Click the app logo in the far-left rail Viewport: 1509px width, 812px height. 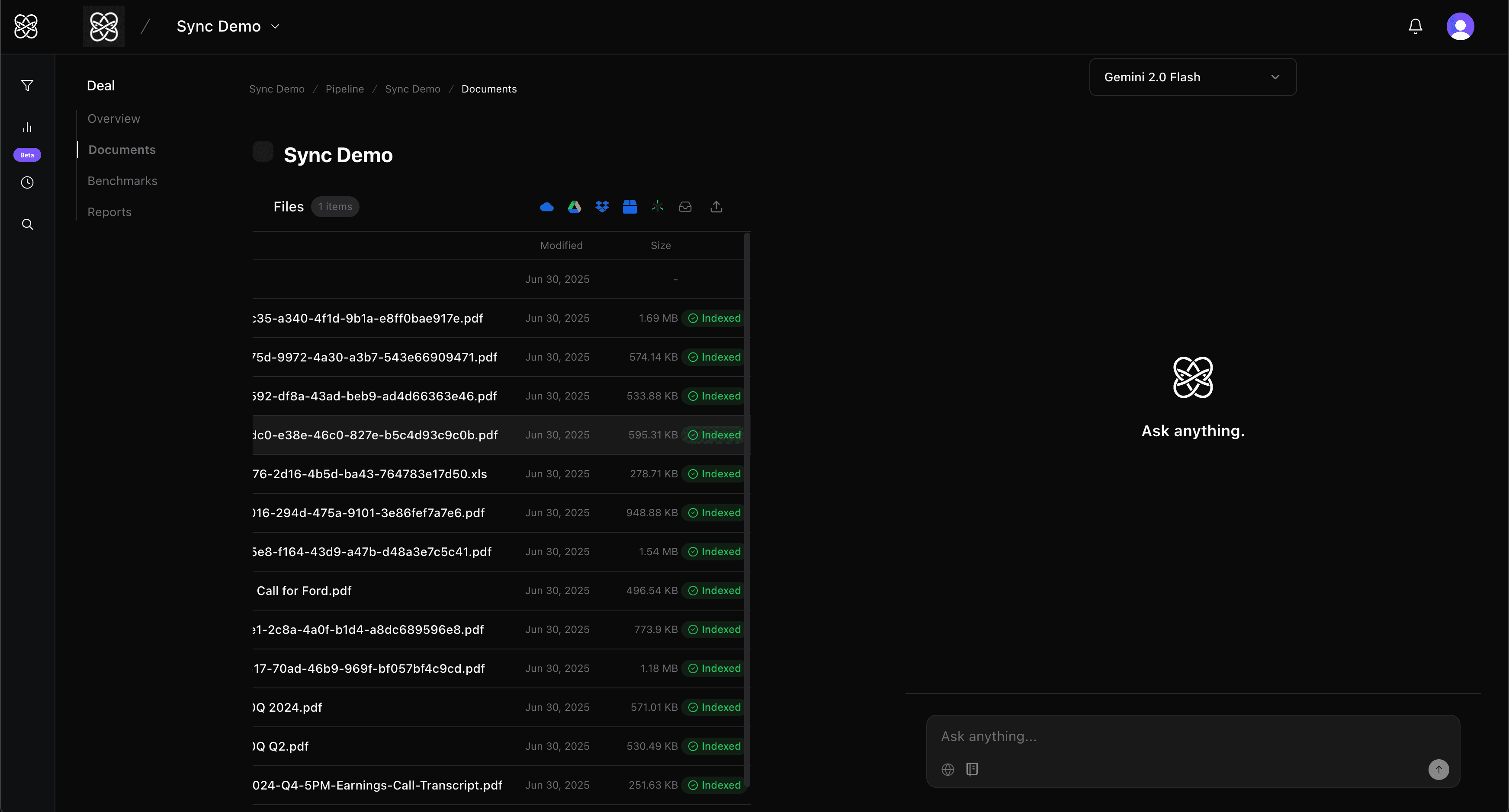(26, 26)
